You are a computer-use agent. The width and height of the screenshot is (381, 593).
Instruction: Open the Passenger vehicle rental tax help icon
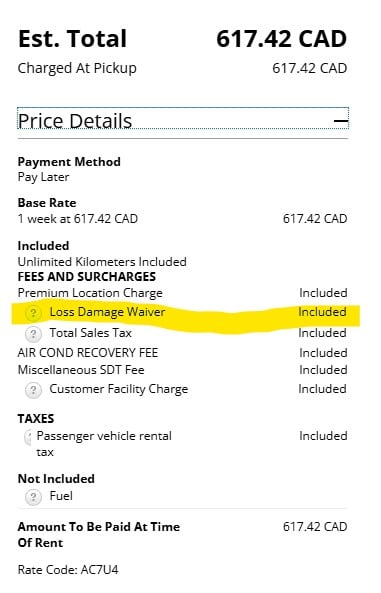pos(28,438)
